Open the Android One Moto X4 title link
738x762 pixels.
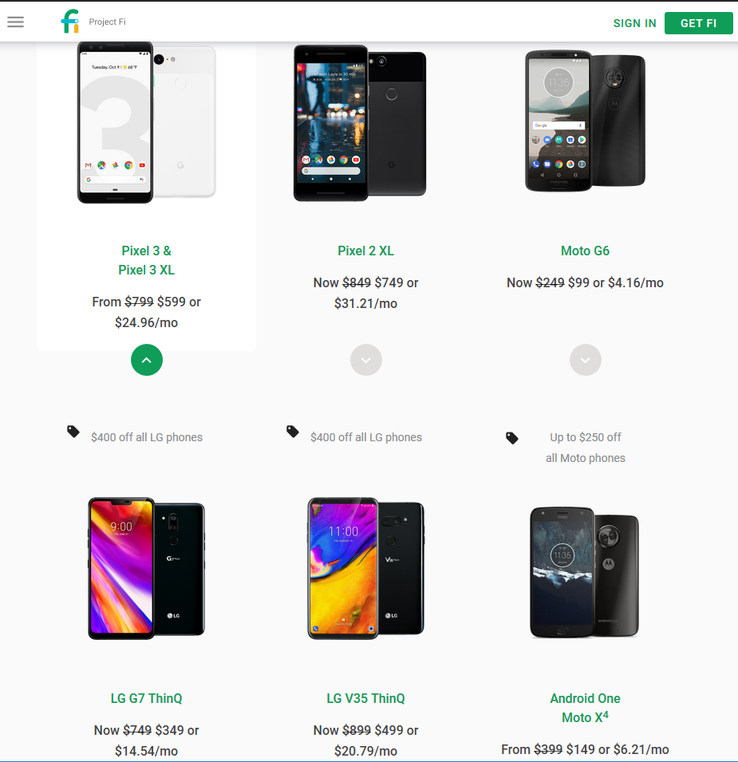(585, 708)
